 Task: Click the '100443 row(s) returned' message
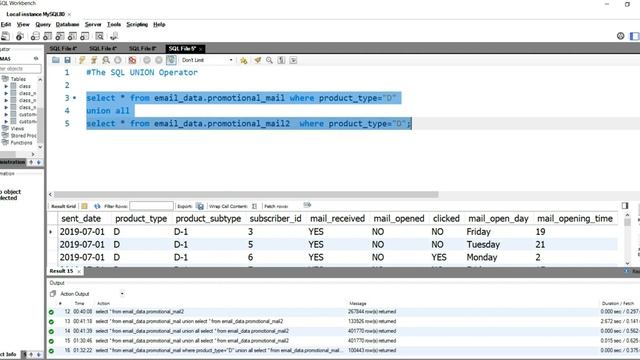coord(372,351)
